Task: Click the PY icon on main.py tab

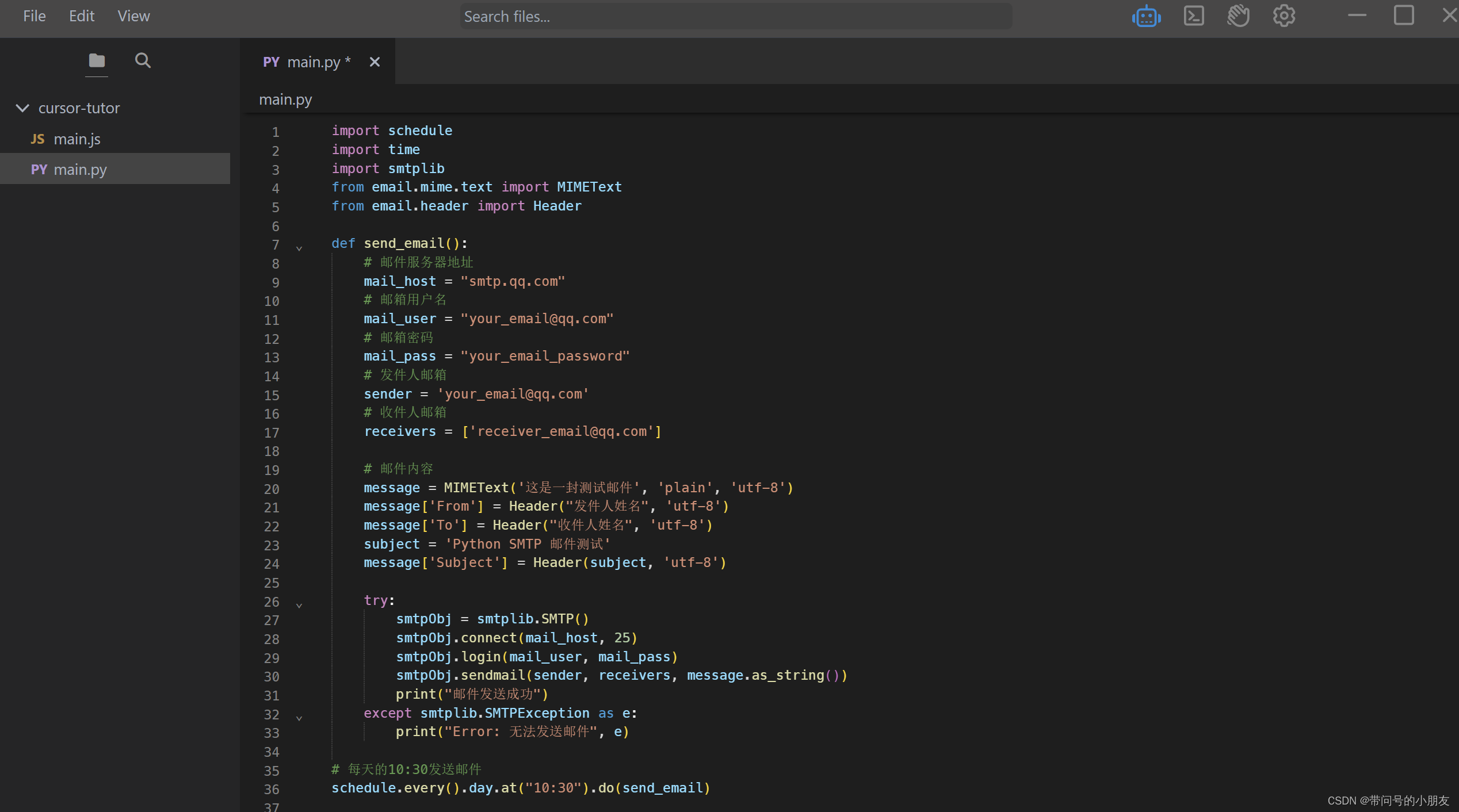Action: pos(271,62)
